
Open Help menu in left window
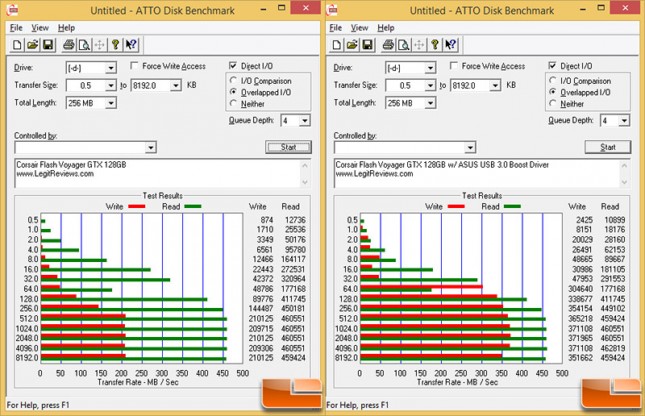66,28
